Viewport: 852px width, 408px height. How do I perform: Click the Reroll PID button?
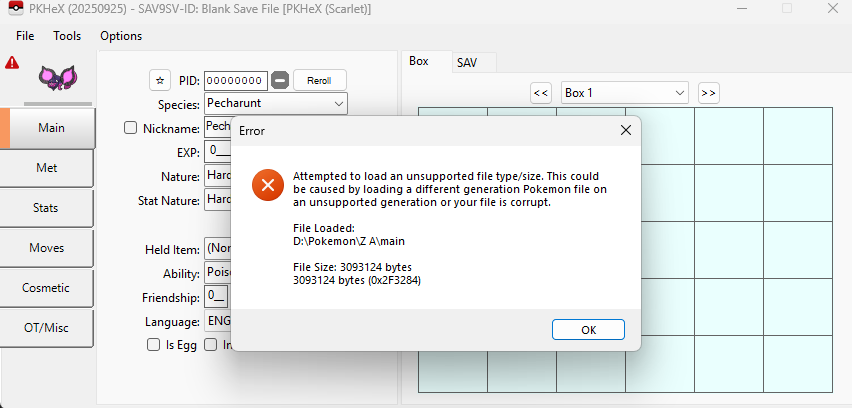click(x=319, y=80)
